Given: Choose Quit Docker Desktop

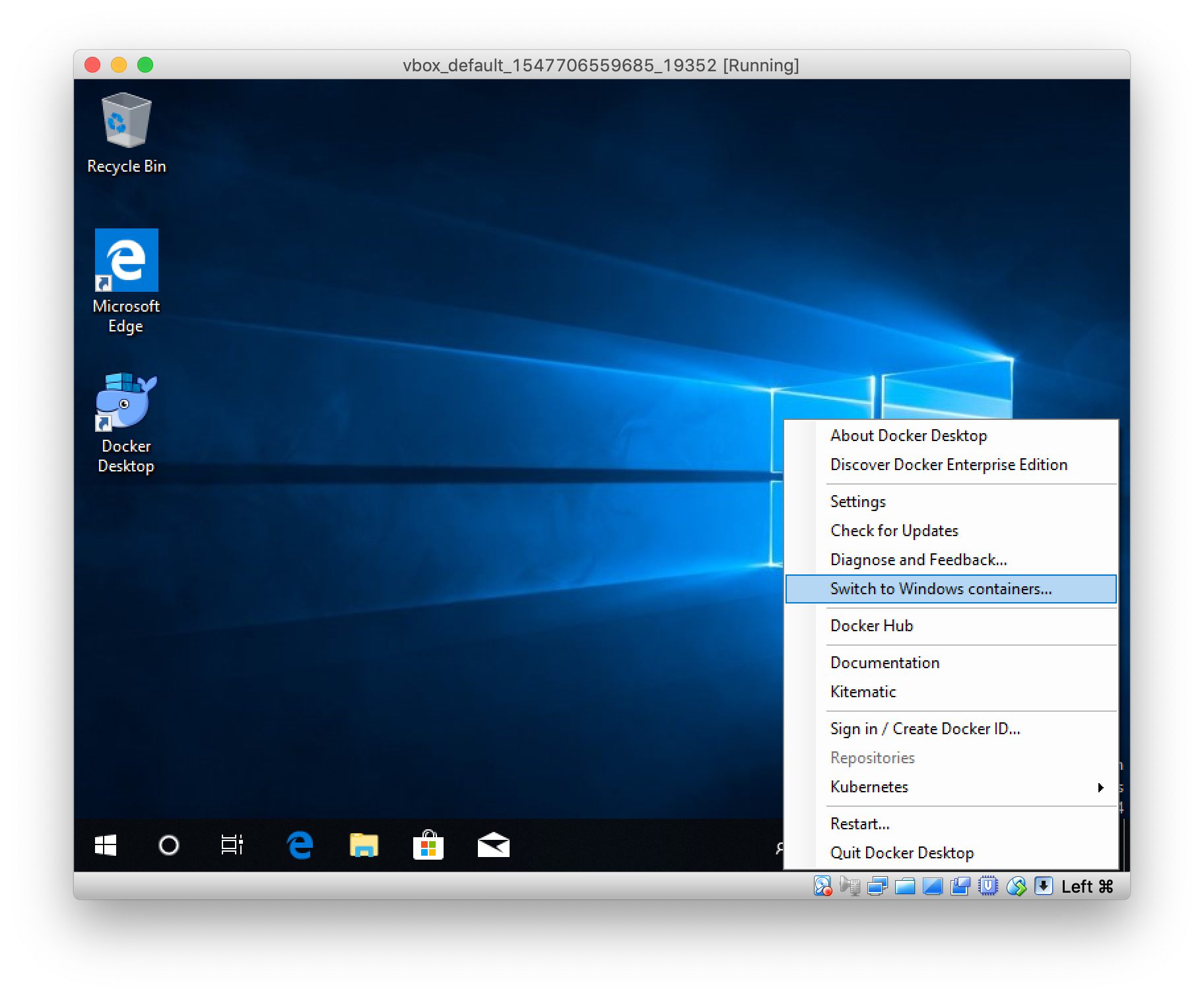Looking at the screenshot, I should [x=902, y=853].
